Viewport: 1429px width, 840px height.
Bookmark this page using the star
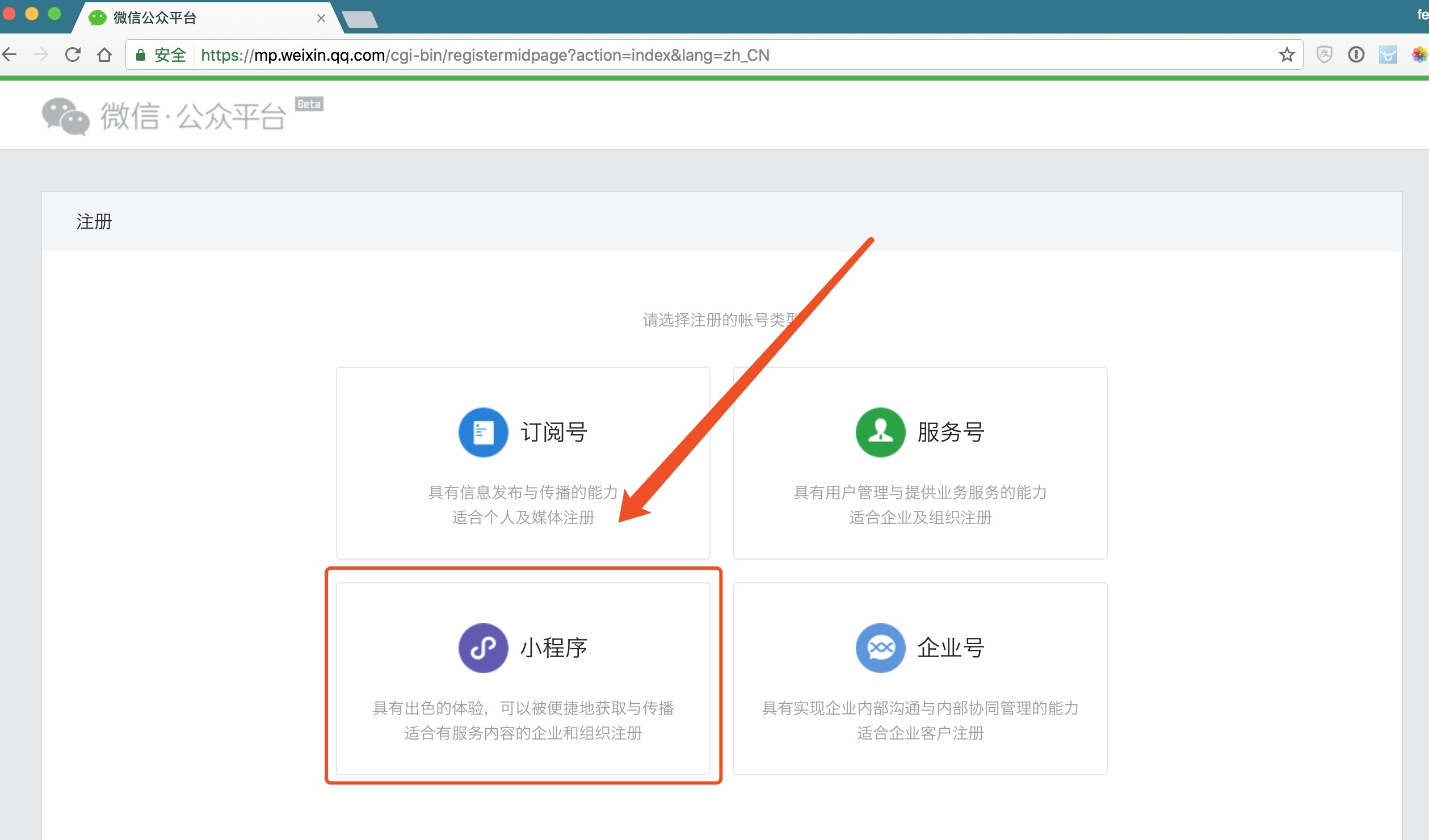[1286, 54]
